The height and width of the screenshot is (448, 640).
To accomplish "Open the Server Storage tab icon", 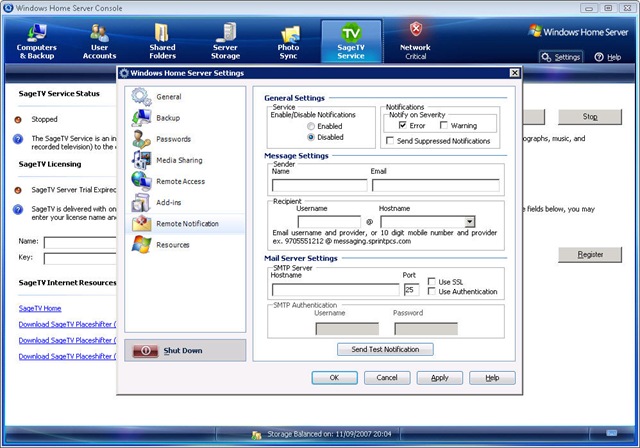I will (x=226, y=32).
